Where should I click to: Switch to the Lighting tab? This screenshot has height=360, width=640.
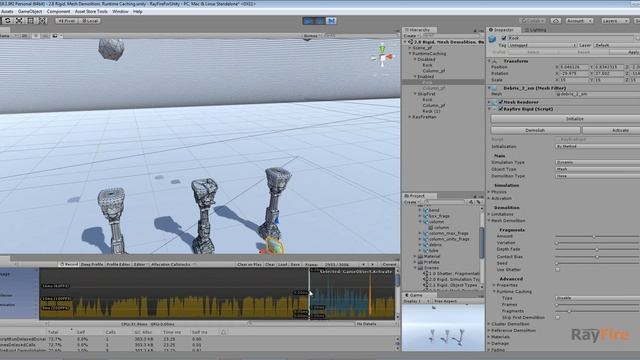click(x=536, y=30)
